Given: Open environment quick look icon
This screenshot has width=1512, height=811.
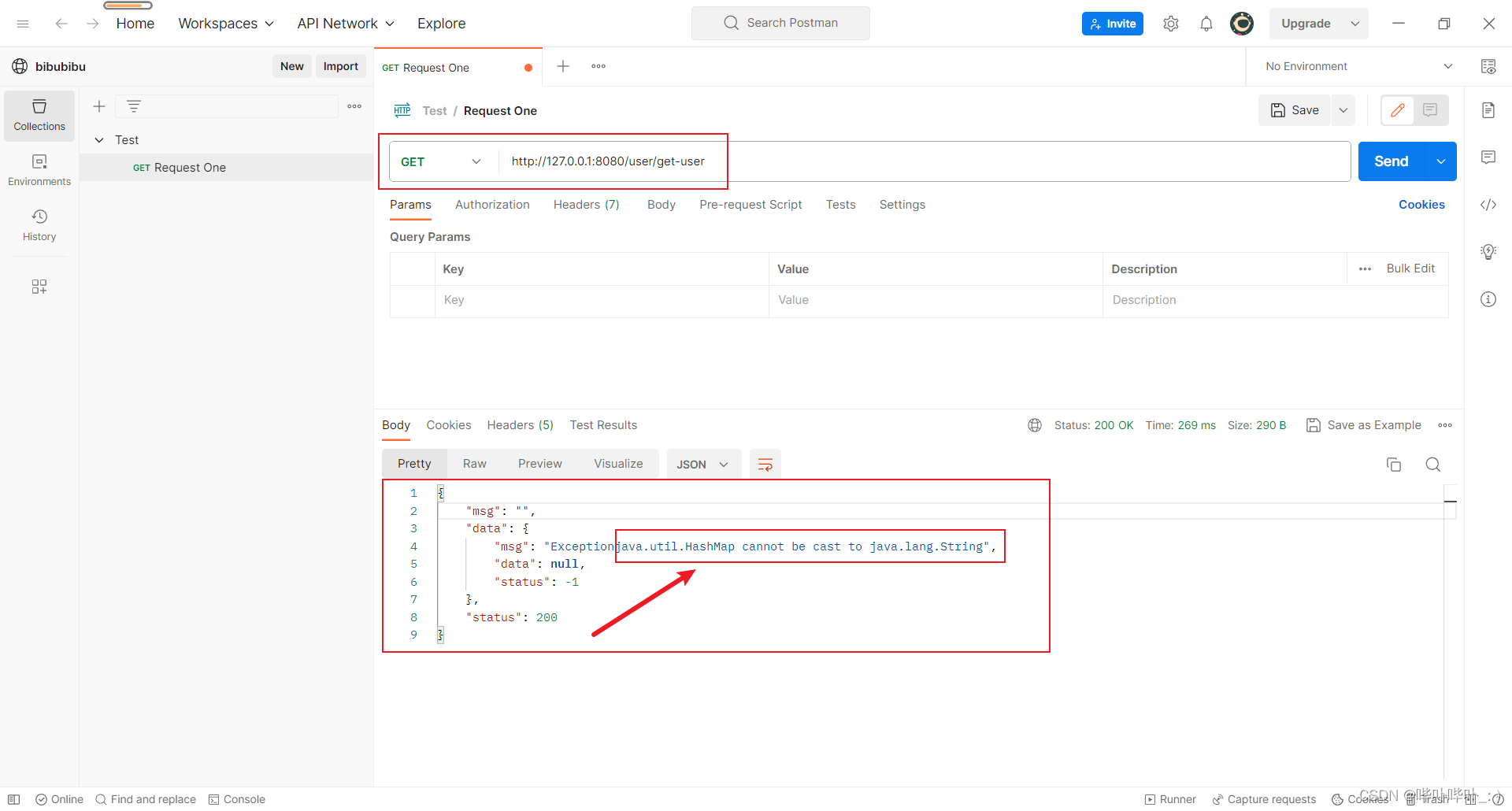Looking at the screenshot, I should (1488, 66).
